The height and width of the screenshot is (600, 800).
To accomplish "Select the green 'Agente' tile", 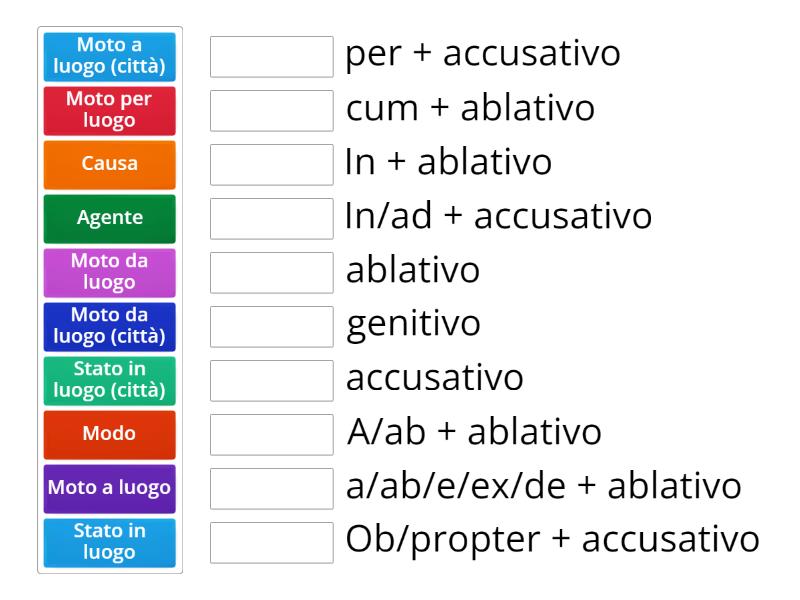I will click(109, 217).
